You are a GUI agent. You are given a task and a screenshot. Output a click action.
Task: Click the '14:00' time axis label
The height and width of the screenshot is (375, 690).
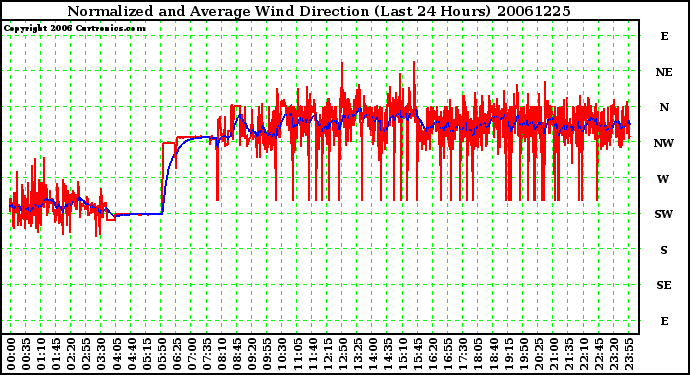(373, 354)
